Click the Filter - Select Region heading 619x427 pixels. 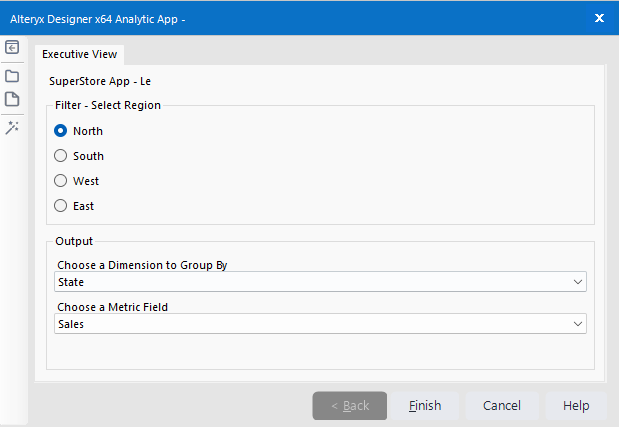[108, 105]
